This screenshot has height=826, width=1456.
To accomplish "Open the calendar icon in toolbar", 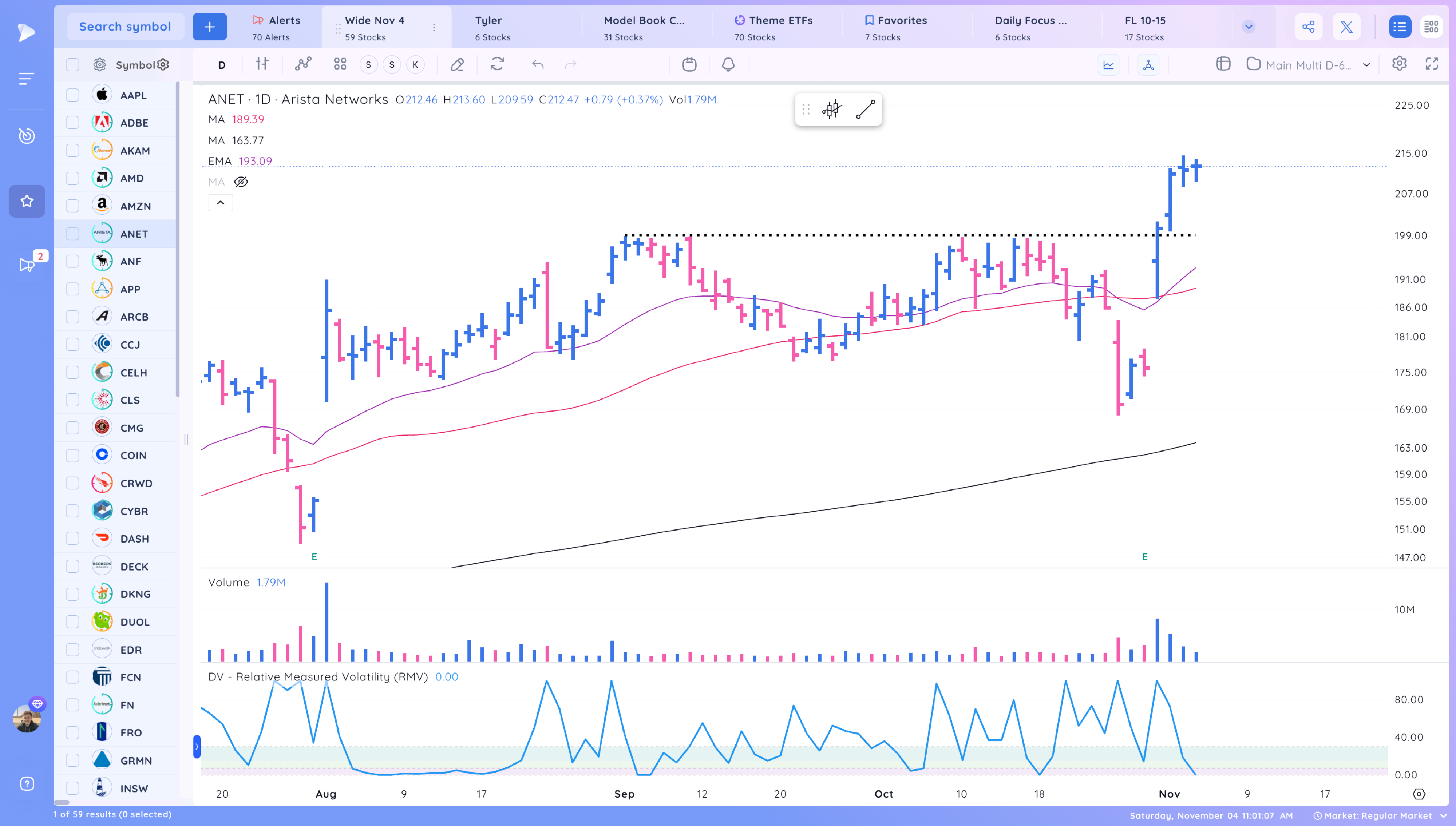I will [689, 64].
